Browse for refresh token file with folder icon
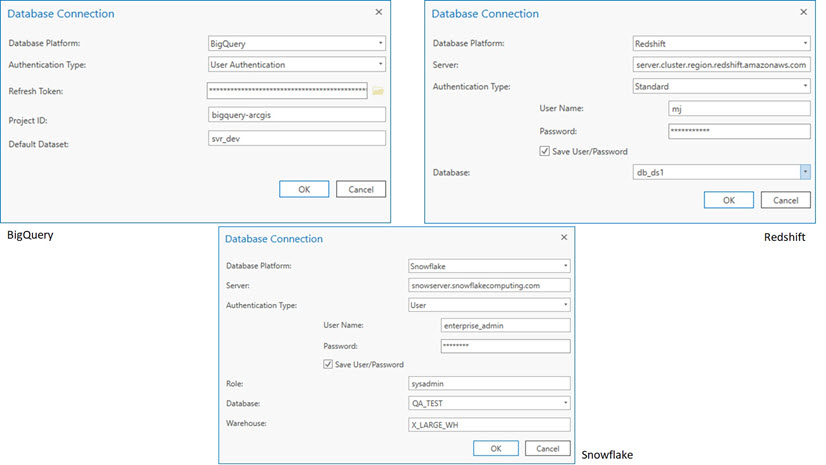Image resolution: width=826 pixels, height=465 pixels. (378, 91)
